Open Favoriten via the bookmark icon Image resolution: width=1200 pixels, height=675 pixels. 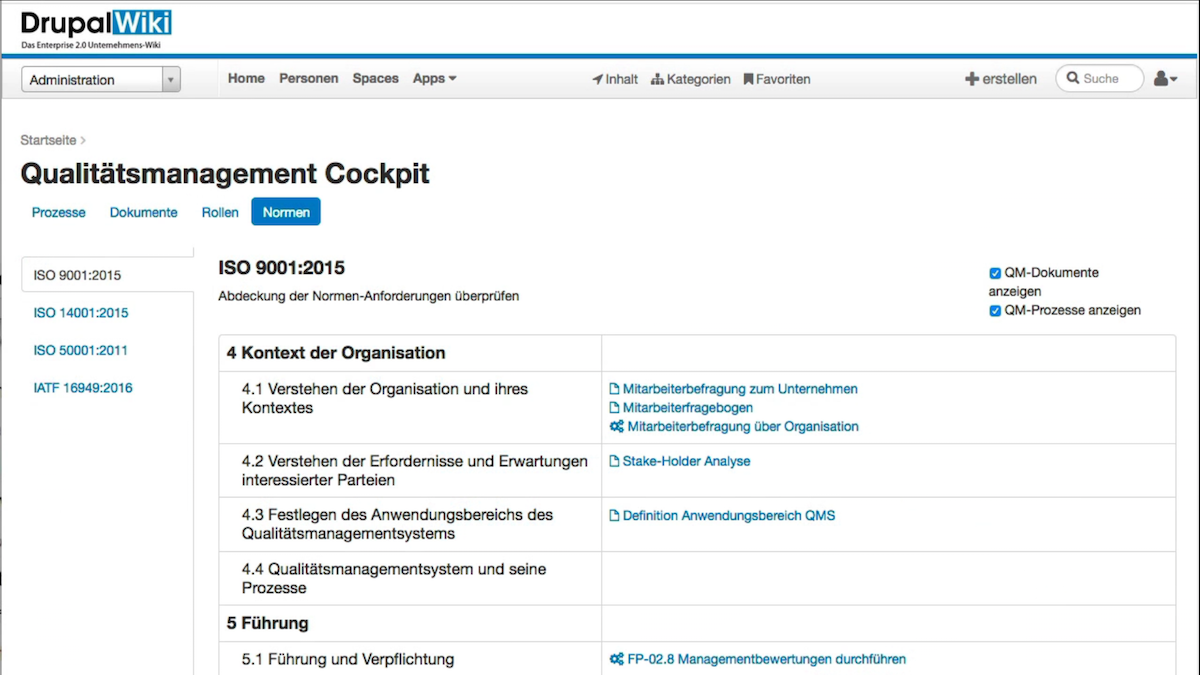pyautogui.click(x=748, y=79)
